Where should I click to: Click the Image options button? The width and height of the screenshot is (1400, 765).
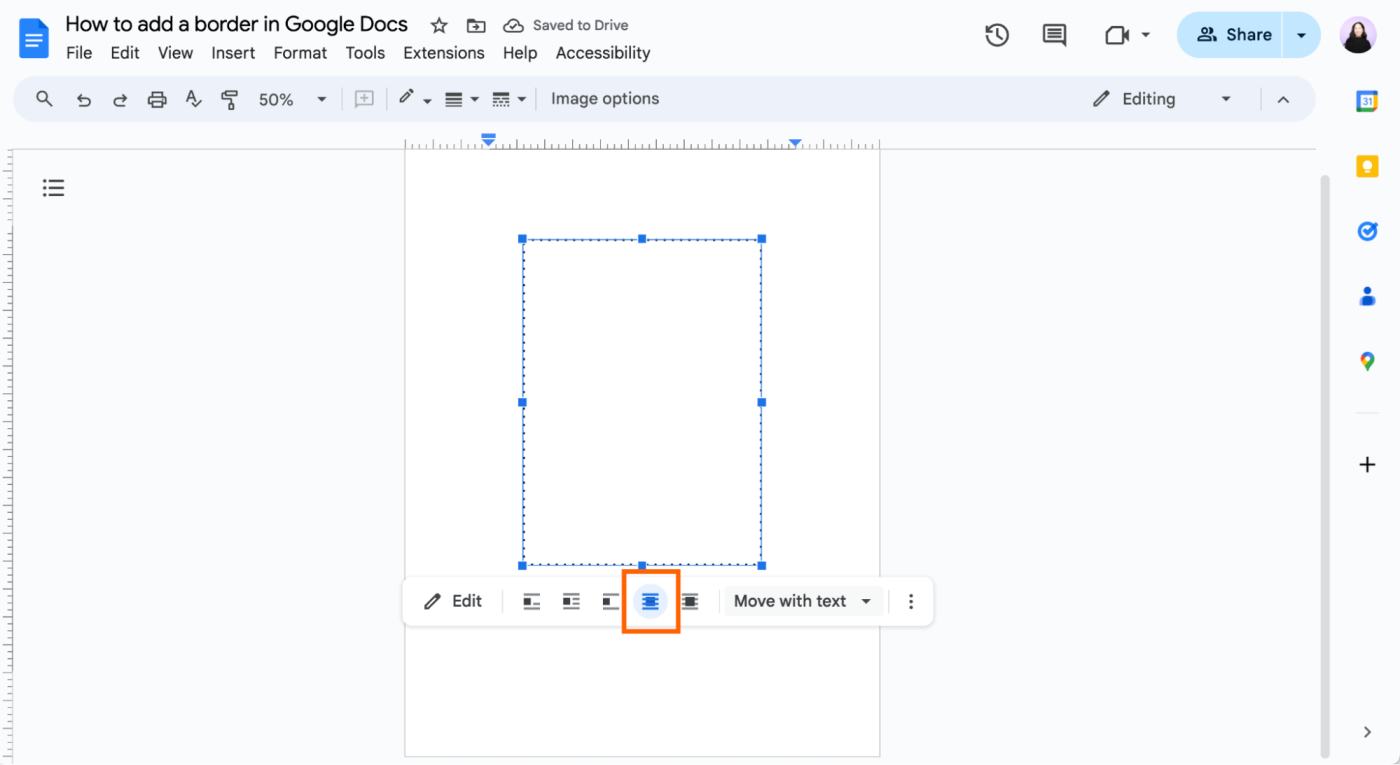pyautogui.click(x=605, y=99)
